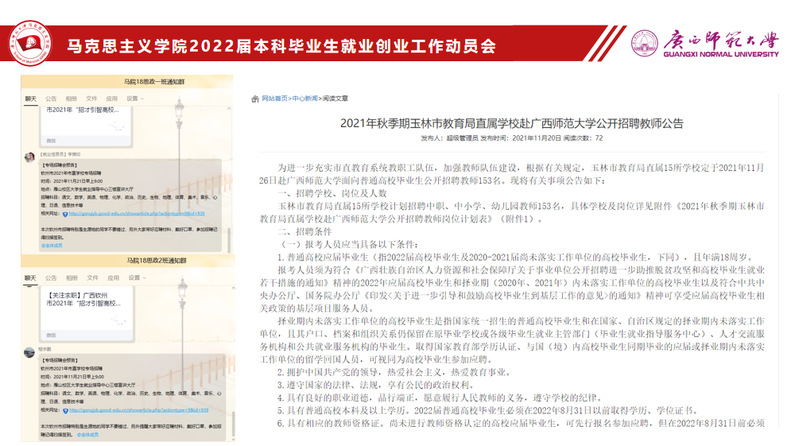Click shield icon before link in 一班 chat
Image resolution: width=798 pixels, height=446 pixels.
(x=65, y=214)
